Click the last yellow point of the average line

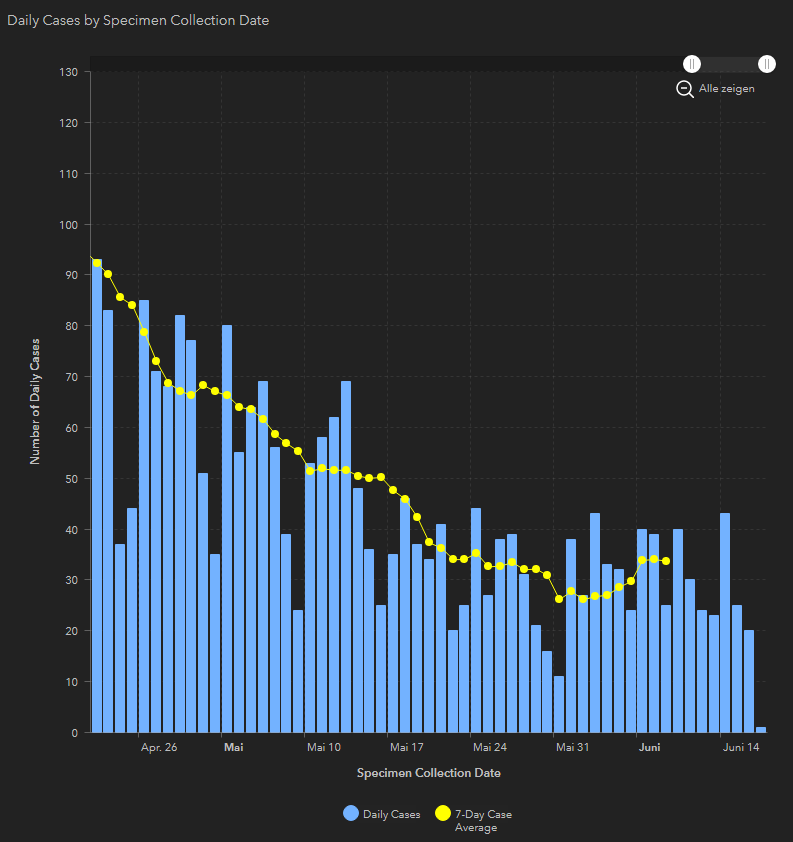pyautogui.click(x=666, y=561)
